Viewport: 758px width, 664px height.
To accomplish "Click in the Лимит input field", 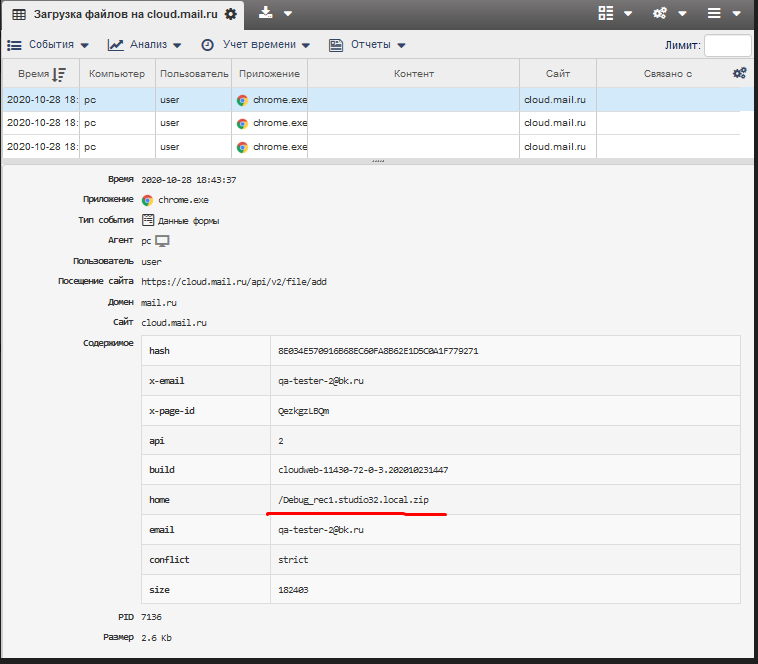I will (727, 45).
